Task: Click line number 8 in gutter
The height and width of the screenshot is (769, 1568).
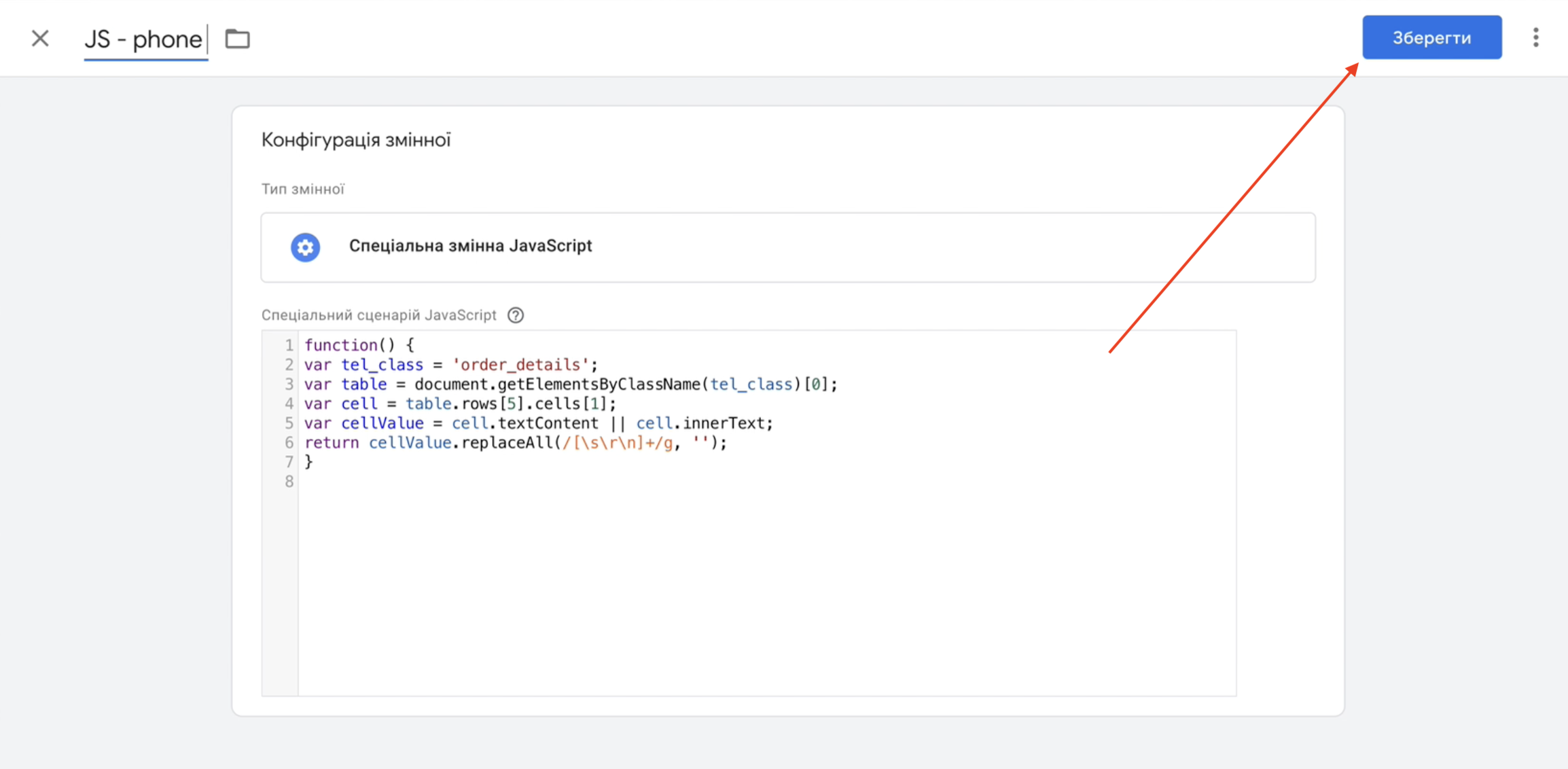Action: tap(289, 482)
